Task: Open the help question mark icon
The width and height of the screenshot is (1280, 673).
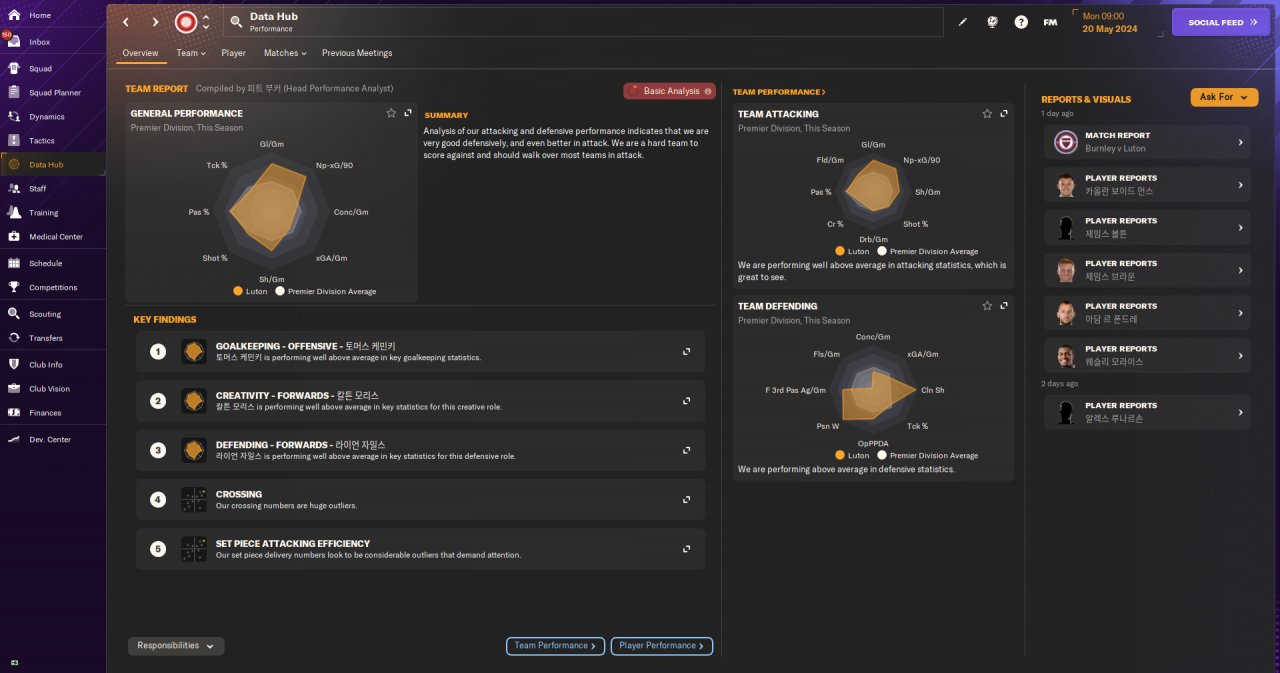Action: [x=1021, y=22]
